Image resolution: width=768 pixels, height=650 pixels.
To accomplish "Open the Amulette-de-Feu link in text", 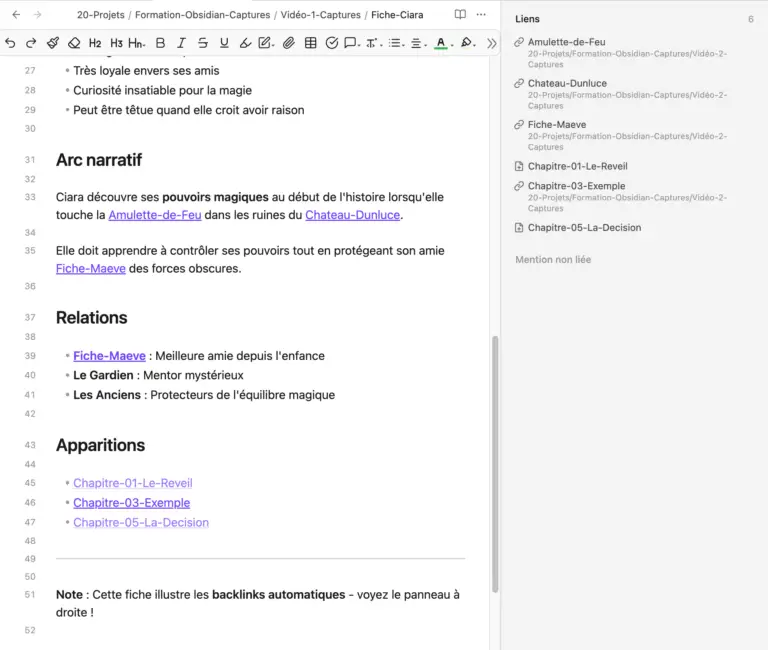I will click(x=154, y=215).
